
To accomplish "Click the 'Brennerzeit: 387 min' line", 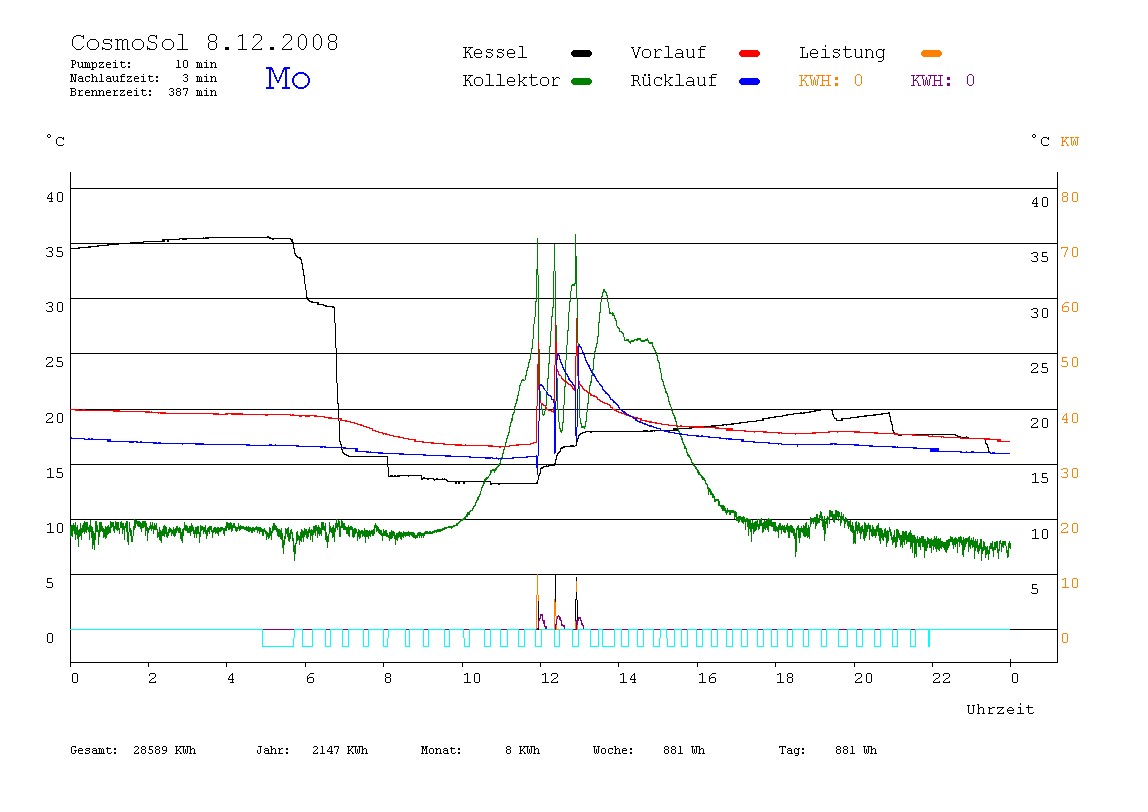I will coord(144,92).
